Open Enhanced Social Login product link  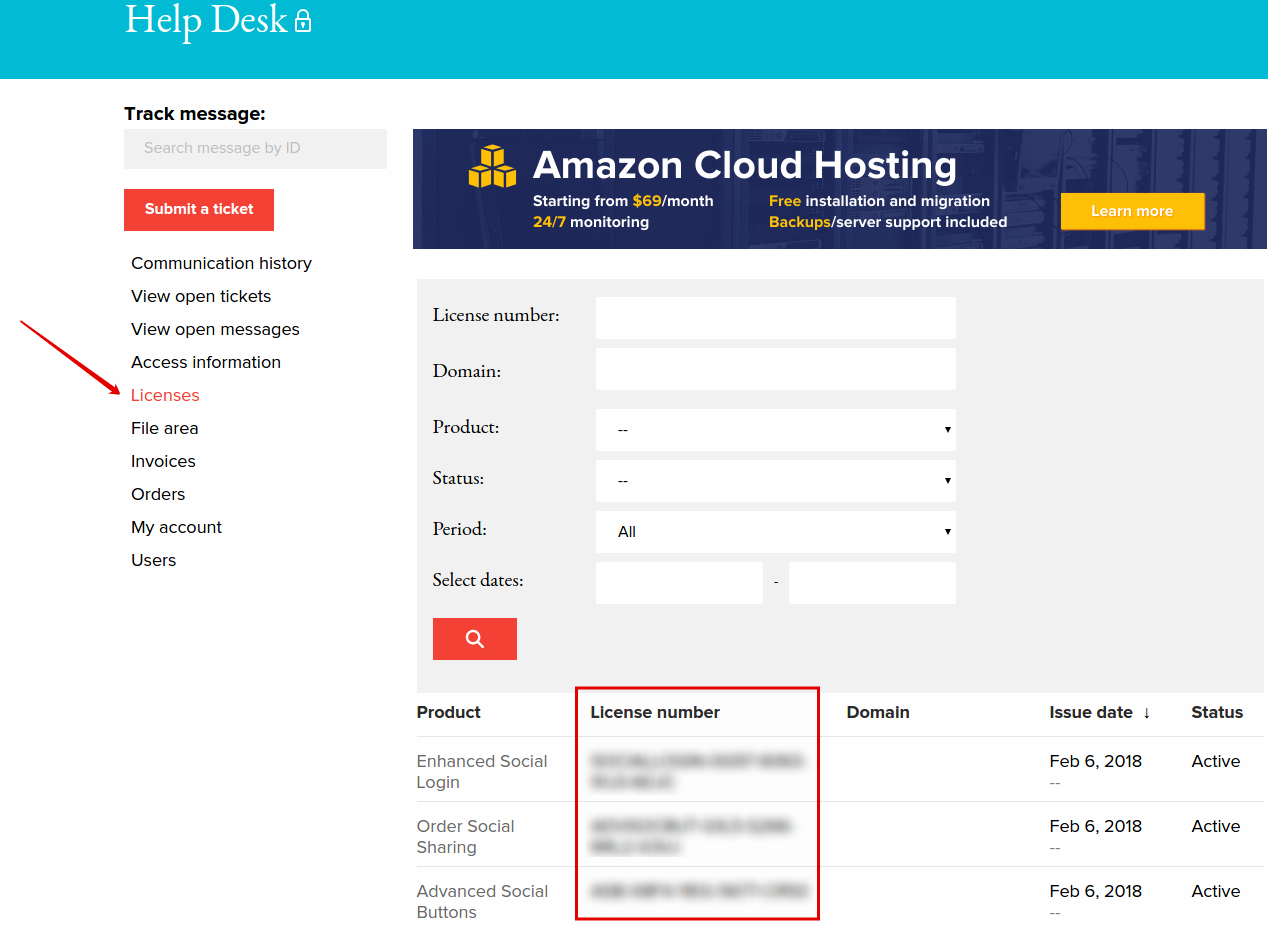[x=482, y=771]
